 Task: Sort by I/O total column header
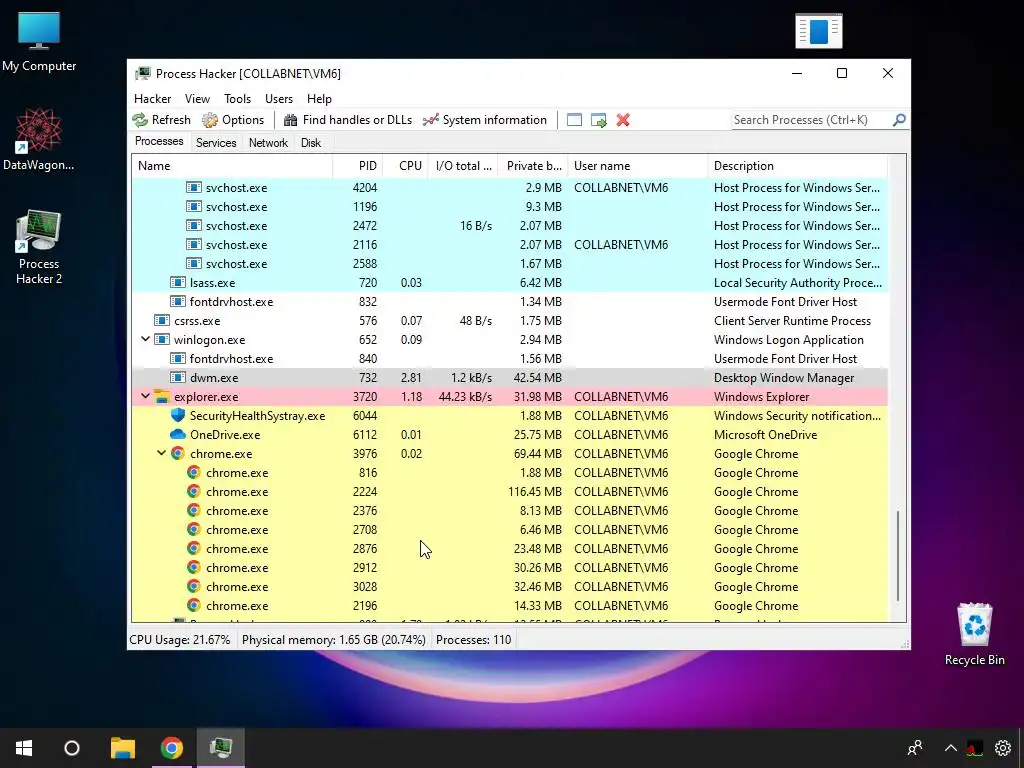point(463,166)
